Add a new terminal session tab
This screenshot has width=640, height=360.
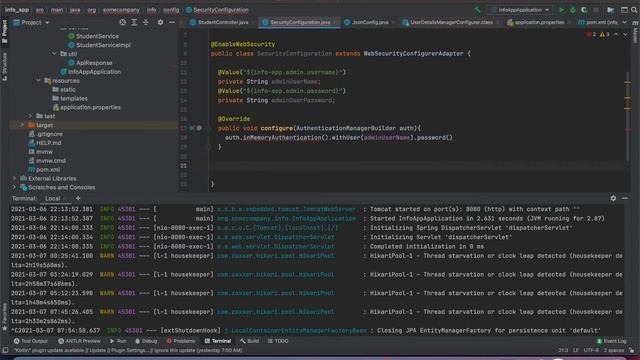point(78,198)
